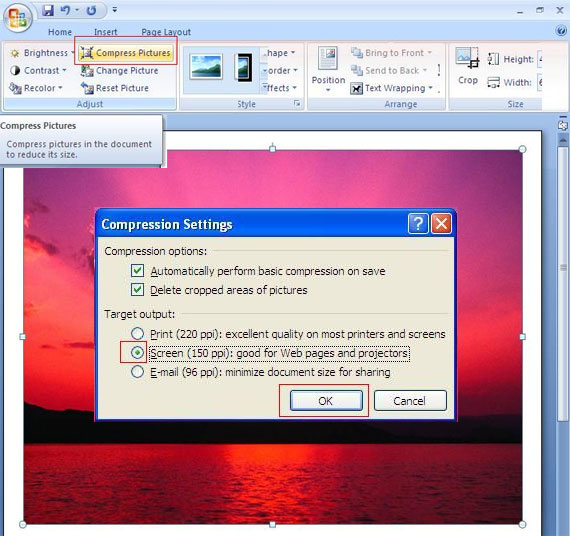Click Change Picture
Viewport: 570px width, 536px height.
pyautogui.click(x=120, y=71)
